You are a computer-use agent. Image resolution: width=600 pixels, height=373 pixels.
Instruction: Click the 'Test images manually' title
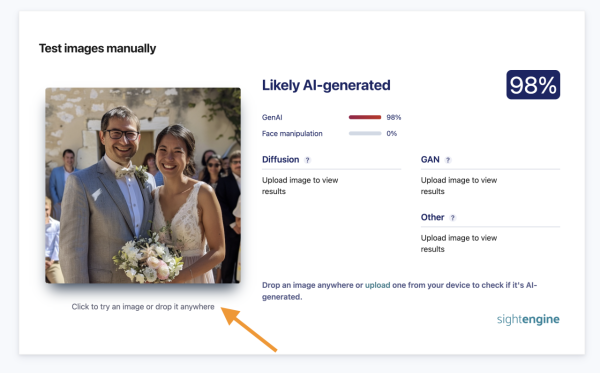pyautogui.click(x=98, y=49)
